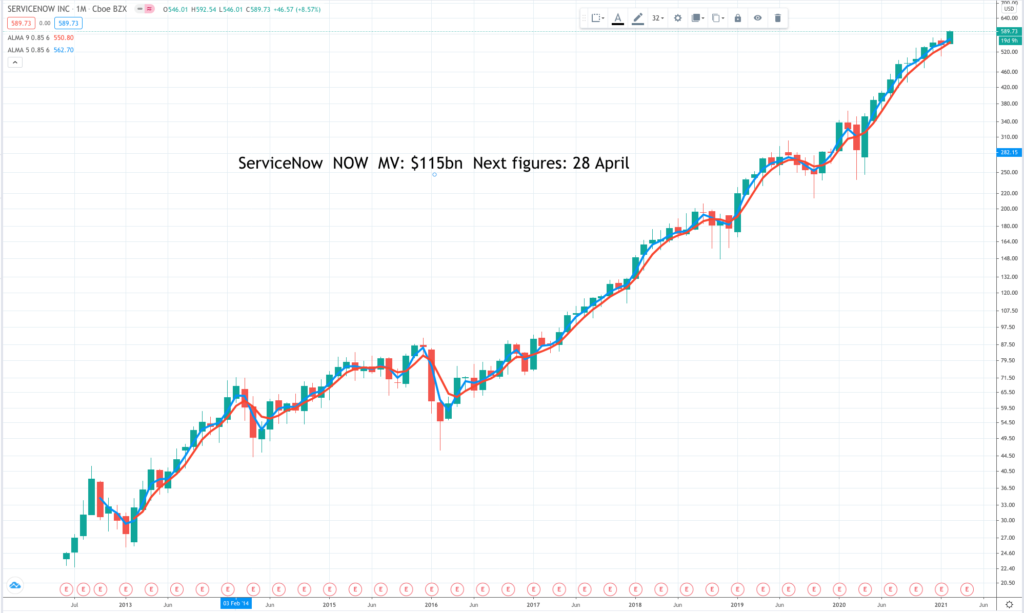1024x613 pixels.
Task: Click the 250.00 price axis label
Action: (x=1009, y=172)
